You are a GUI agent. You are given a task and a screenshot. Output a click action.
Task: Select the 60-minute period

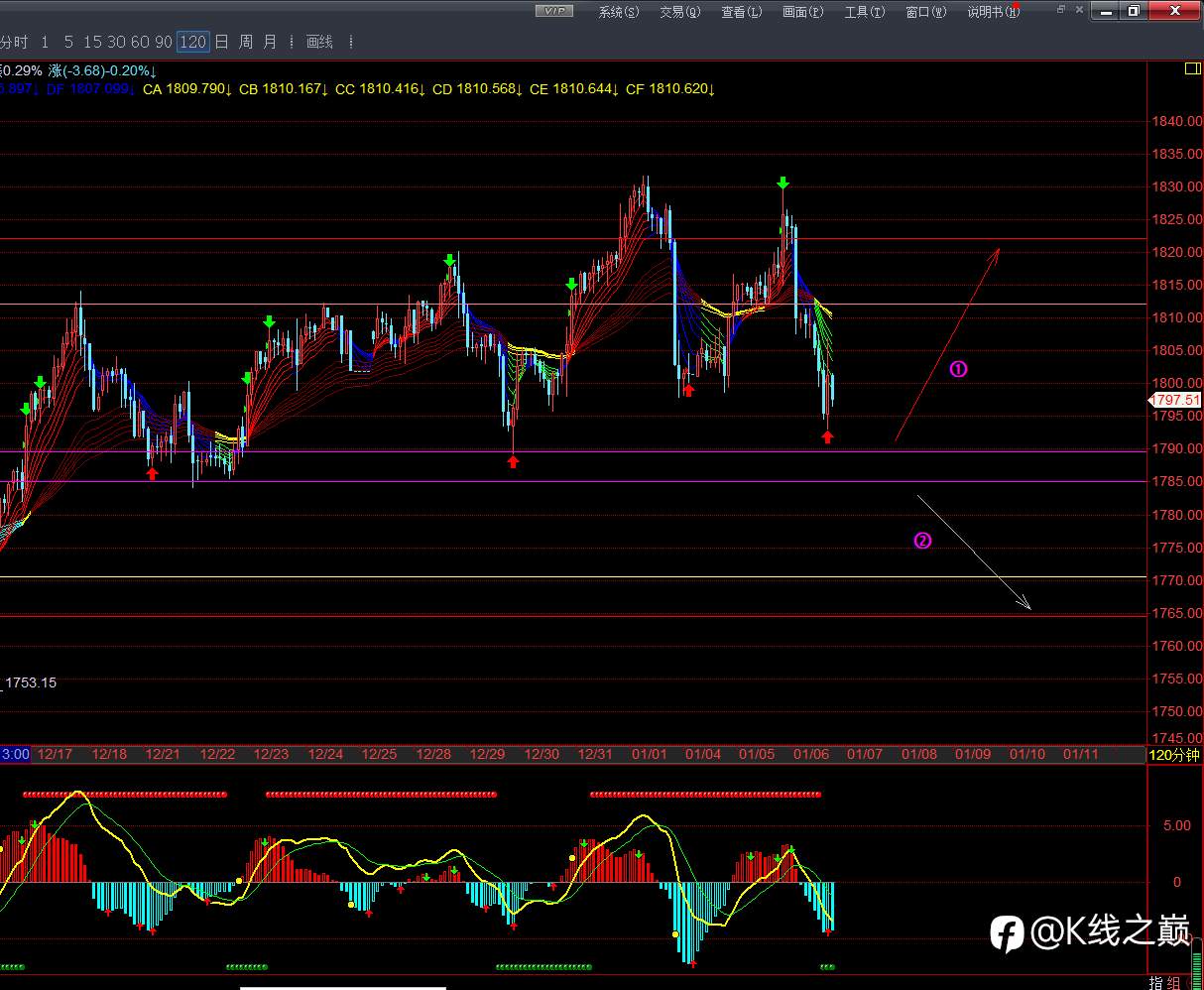click(x=140, y=42)
